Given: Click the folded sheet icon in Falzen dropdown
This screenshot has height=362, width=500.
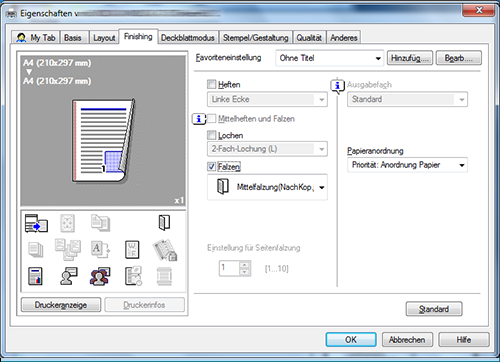Looking at the screenshot, I should pyautogui.click(x=223, y=186).
